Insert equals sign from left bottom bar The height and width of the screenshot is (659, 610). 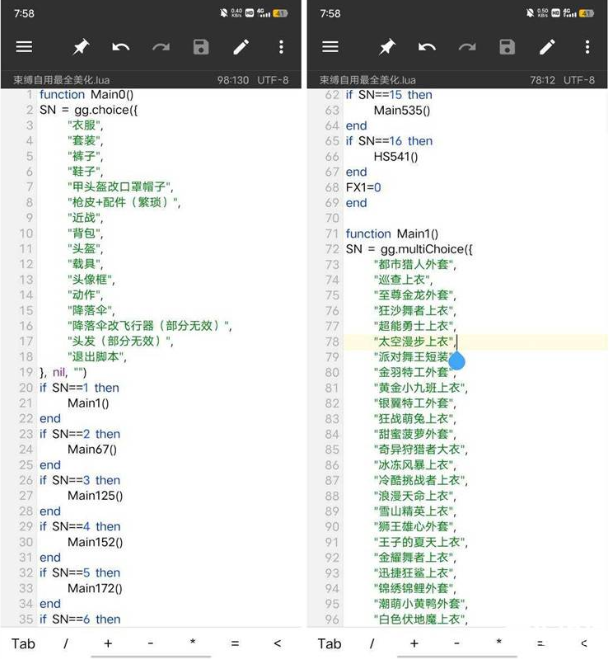235,643
